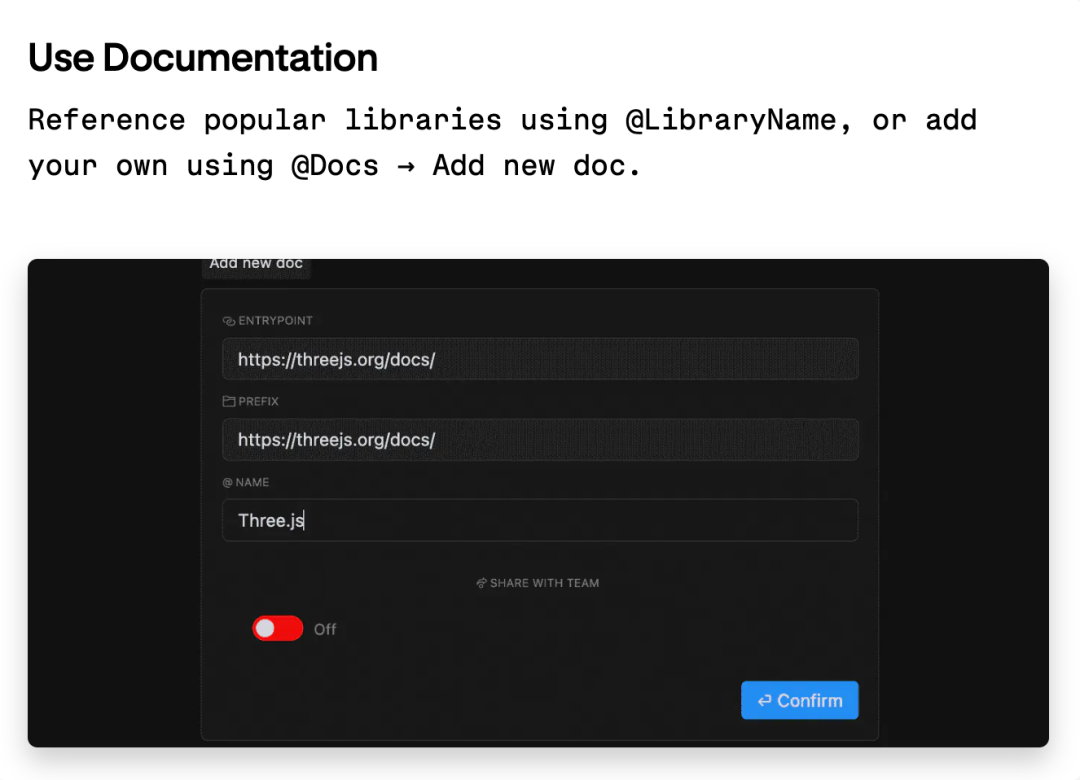Click the SHARE WITH TEAM label
The image size is (1080, 780).
[x=544, y=583]
